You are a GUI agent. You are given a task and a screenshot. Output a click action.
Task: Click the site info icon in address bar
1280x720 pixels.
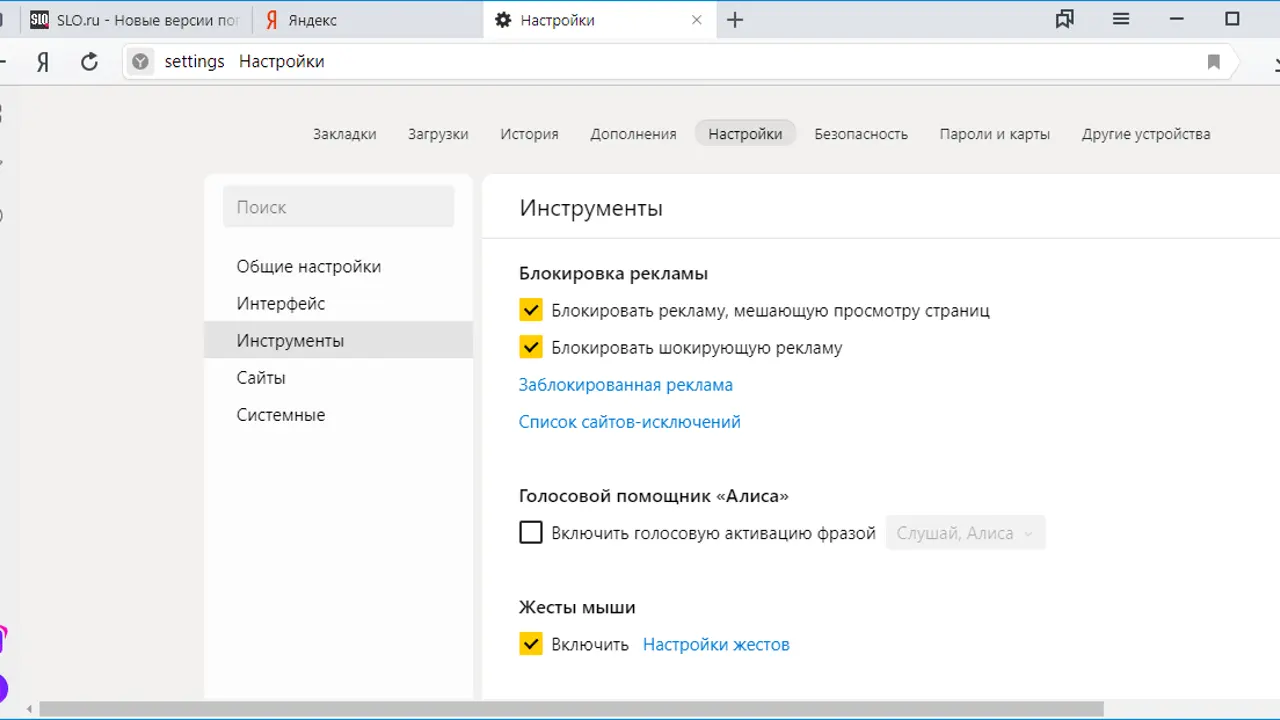pos(141,62)
